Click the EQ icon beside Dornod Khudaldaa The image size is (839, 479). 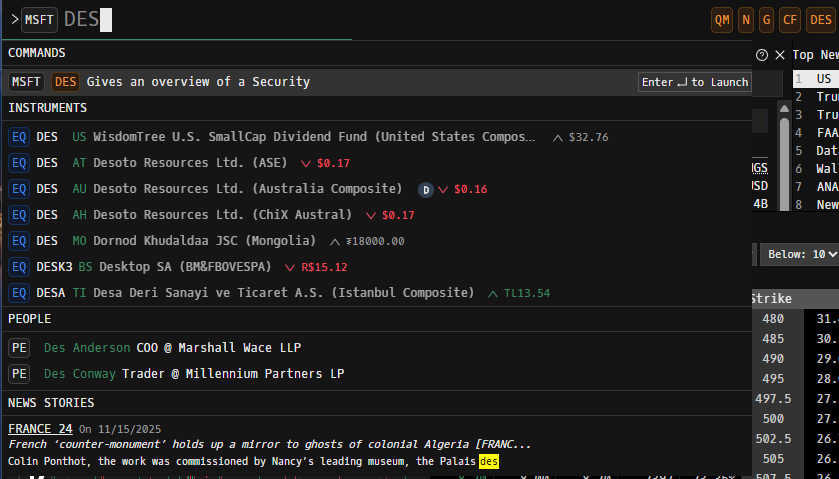point(19,241)
